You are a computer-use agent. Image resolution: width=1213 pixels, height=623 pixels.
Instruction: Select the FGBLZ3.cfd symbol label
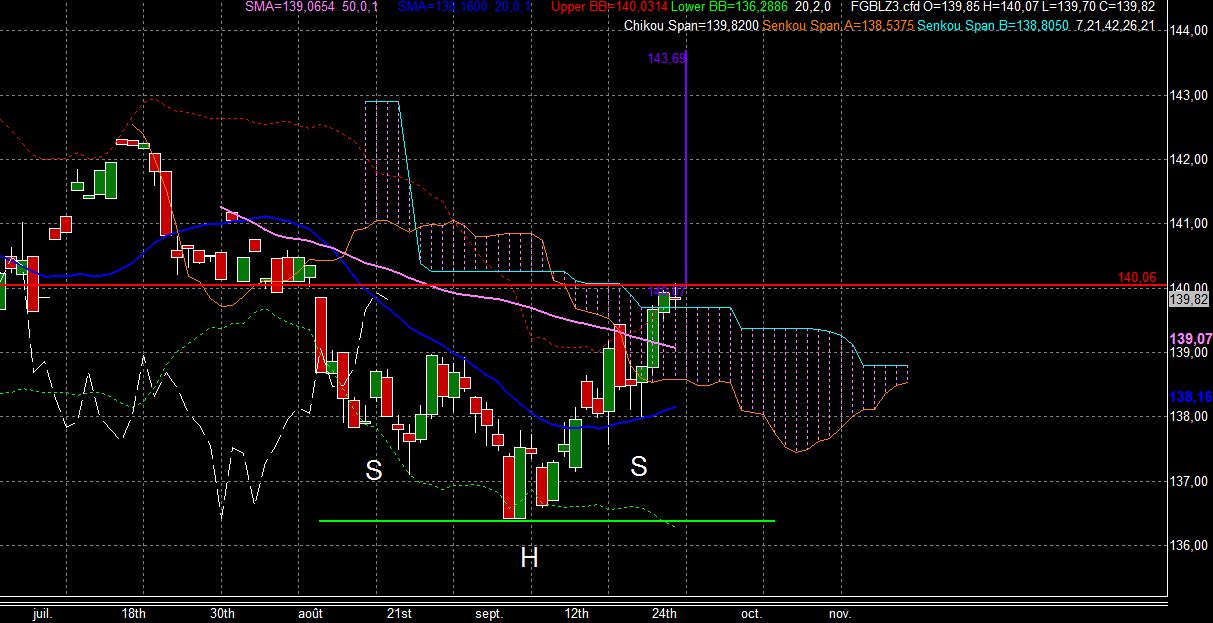pos(885,7)
